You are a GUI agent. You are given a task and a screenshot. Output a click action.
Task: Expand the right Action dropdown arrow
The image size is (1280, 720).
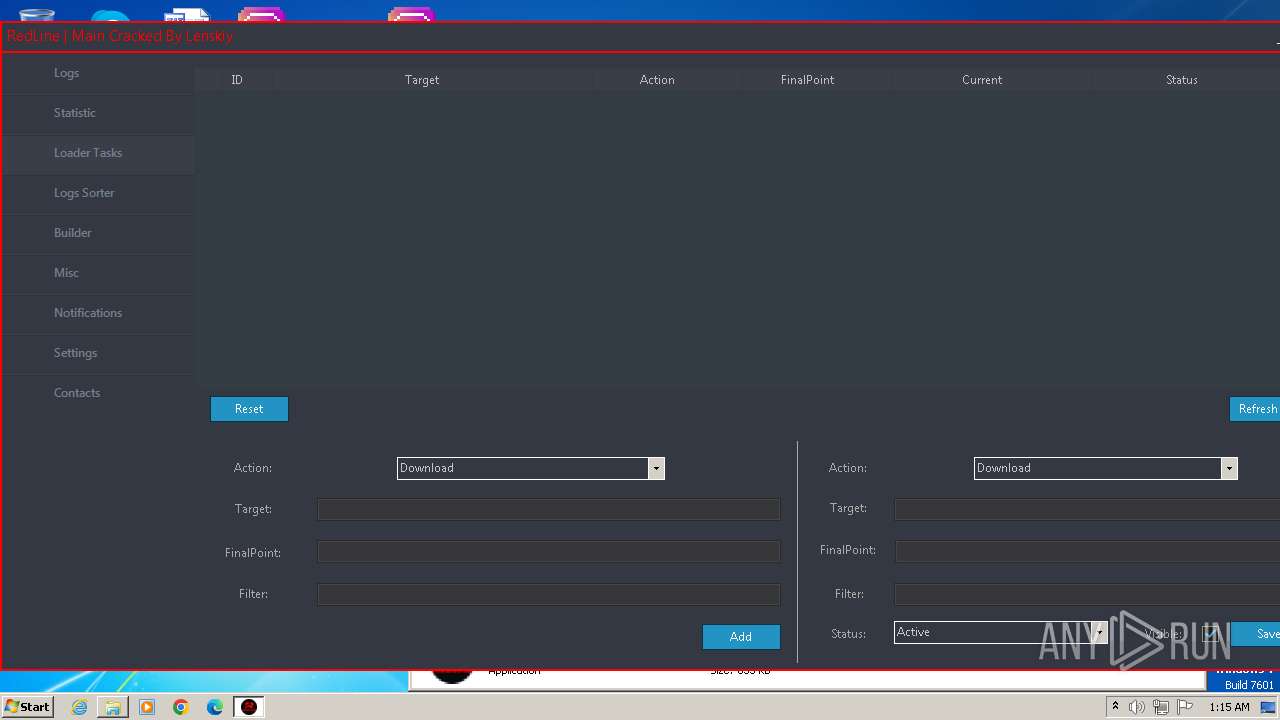[x=1229, y=468]
